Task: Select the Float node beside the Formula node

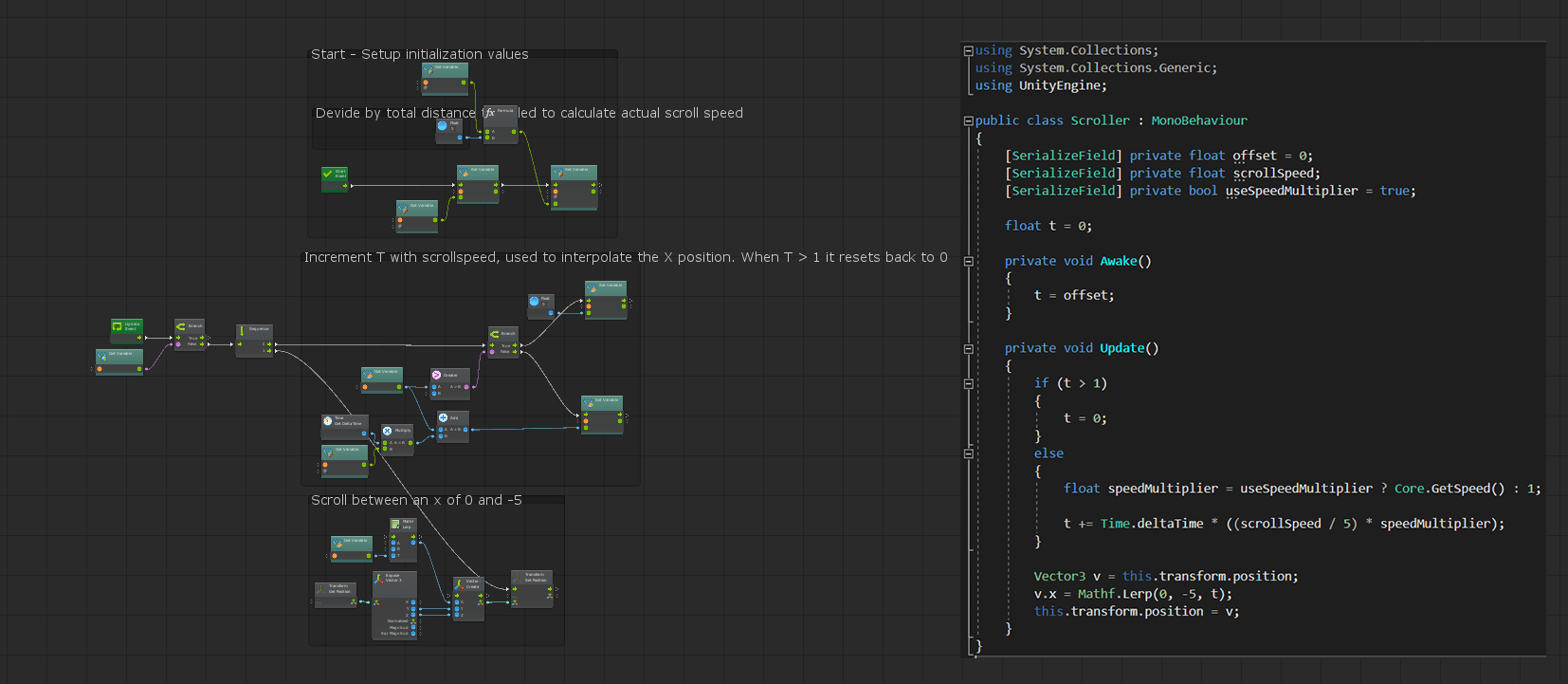Action: point(449,131)
